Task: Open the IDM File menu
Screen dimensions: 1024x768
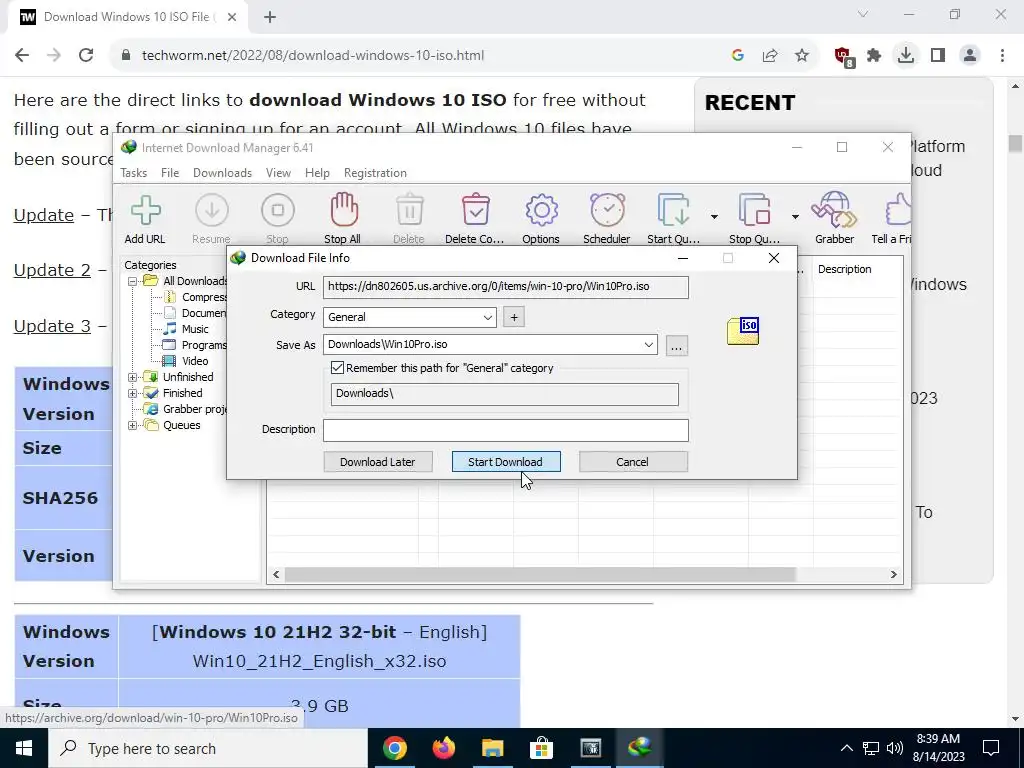Action: 170,173
